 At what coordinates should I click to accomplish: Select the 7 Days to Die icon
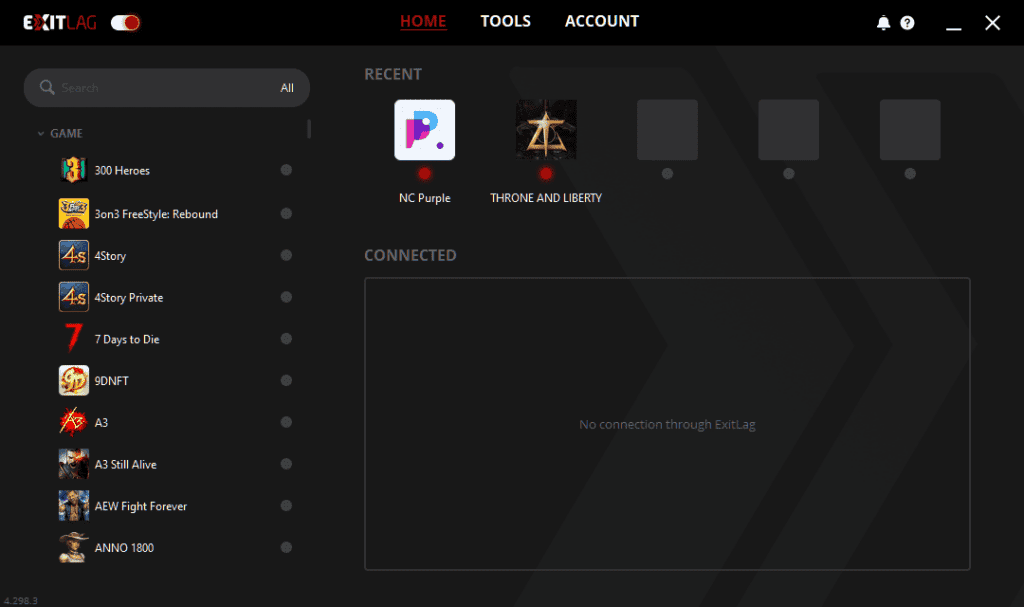(x=74, y=338)
